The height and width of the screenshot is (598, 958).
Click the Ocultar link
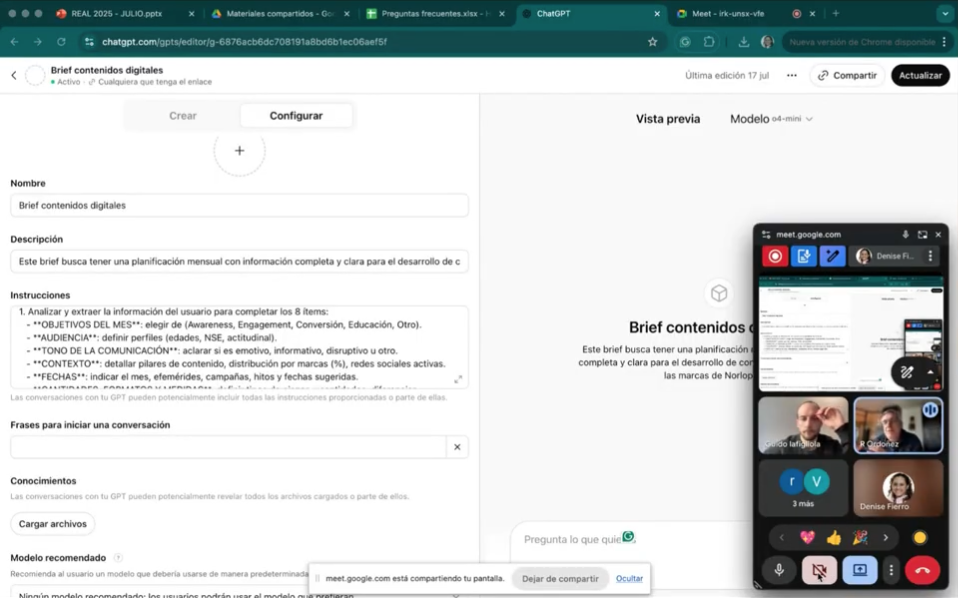(629, 578)
